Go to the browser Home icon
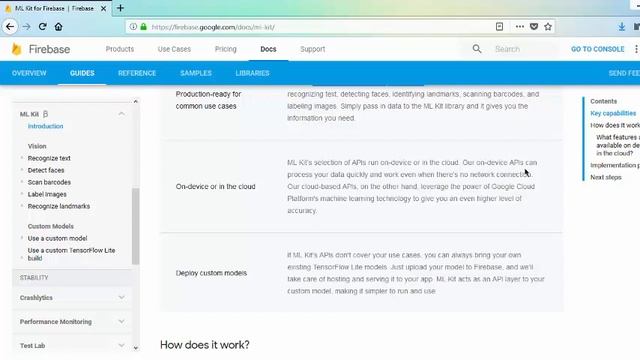 pyautogui.click(x=58, y=27)
